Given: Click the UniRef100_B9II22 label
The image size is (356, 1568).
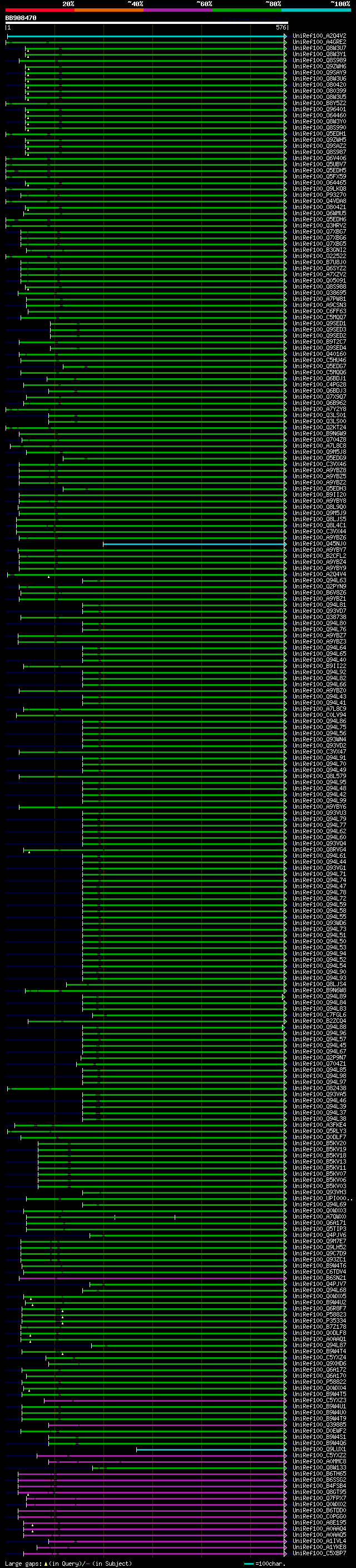Looking at the screenshot, I should point(319,666).
